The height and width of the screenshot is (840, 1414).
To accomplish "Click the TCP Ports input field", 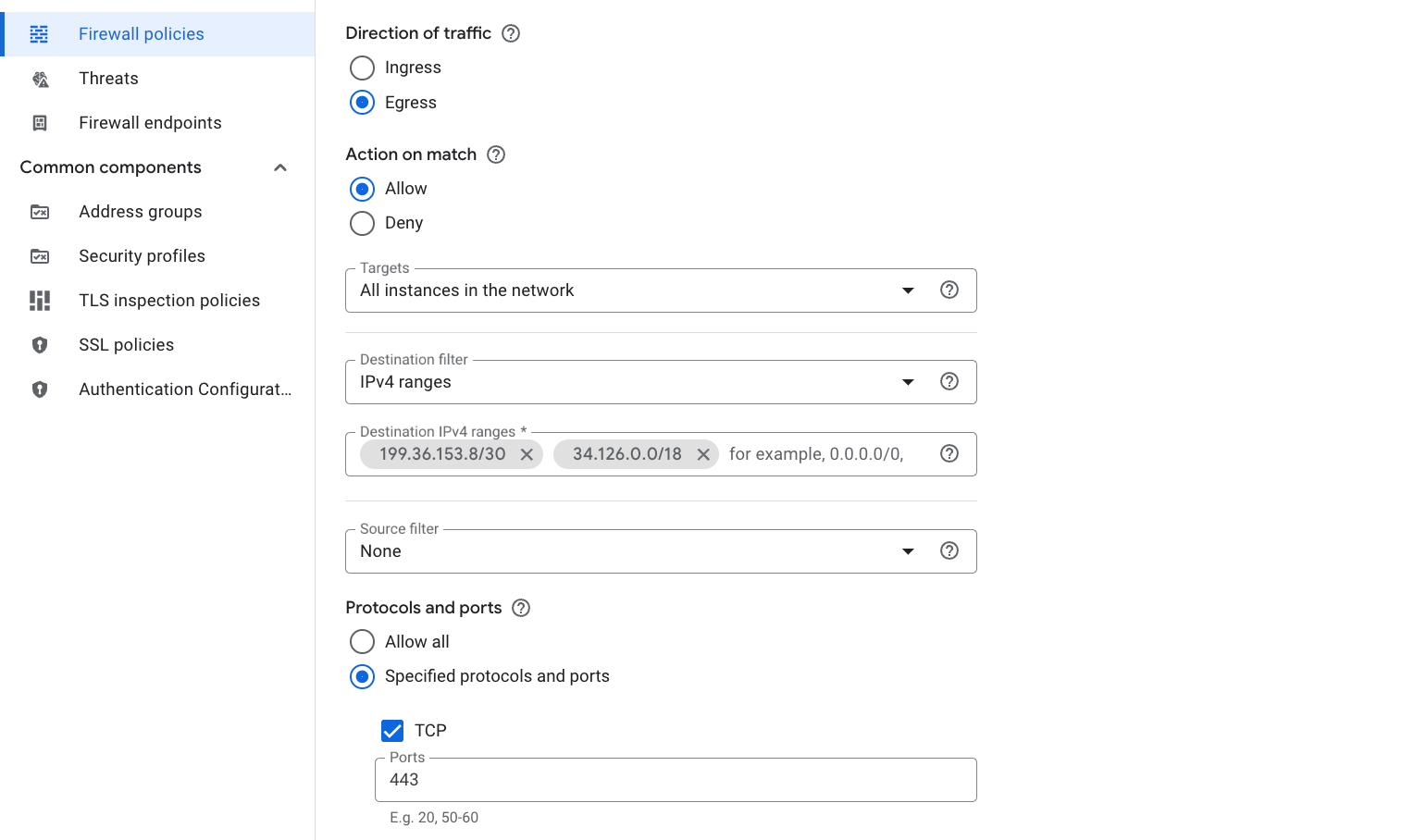I will pyautogui.click(x=676, y=780).
